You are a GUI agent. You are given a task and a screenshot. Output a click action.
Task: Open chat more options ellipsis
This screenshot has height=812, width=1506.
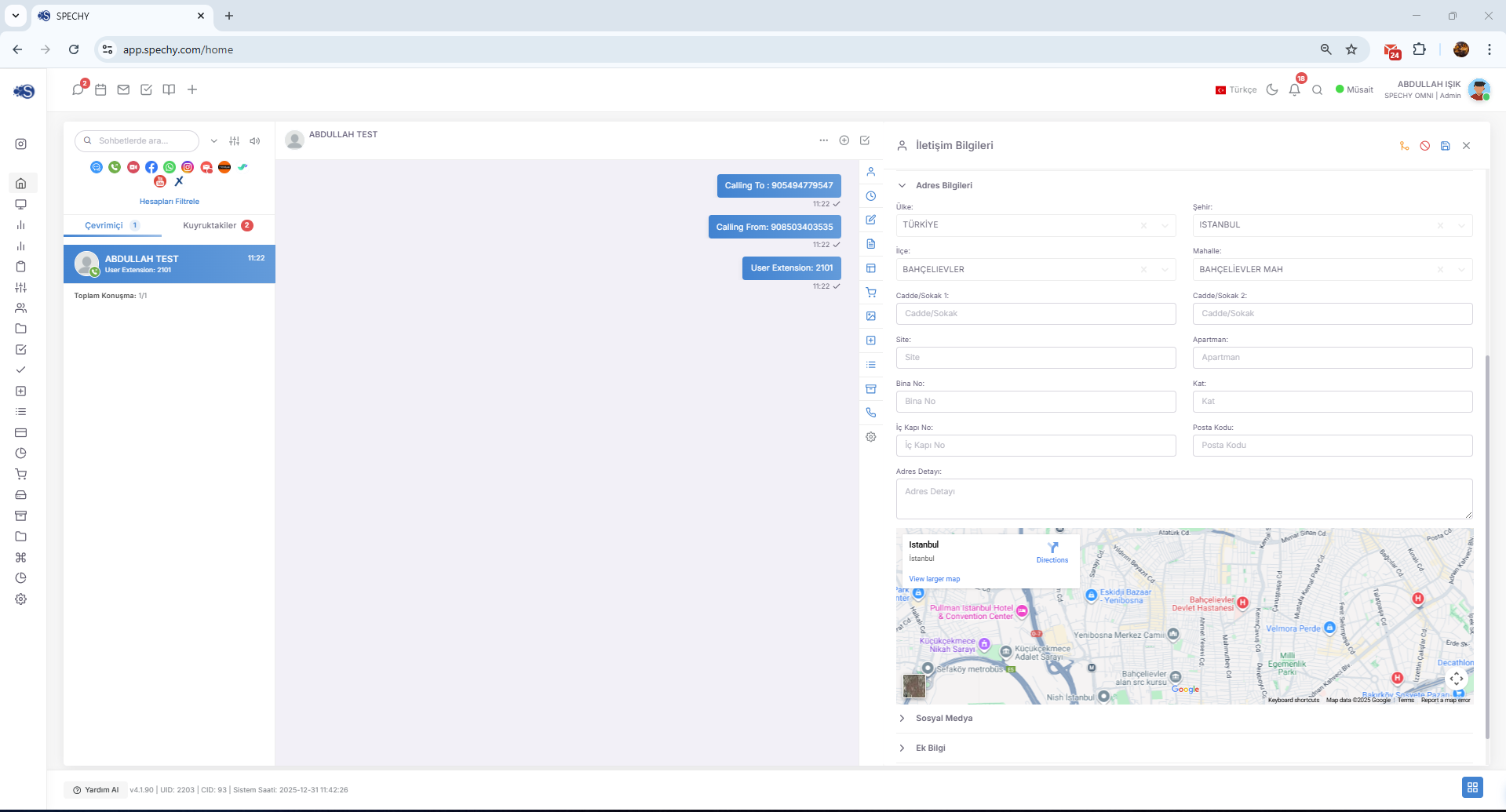click(823, 140)
